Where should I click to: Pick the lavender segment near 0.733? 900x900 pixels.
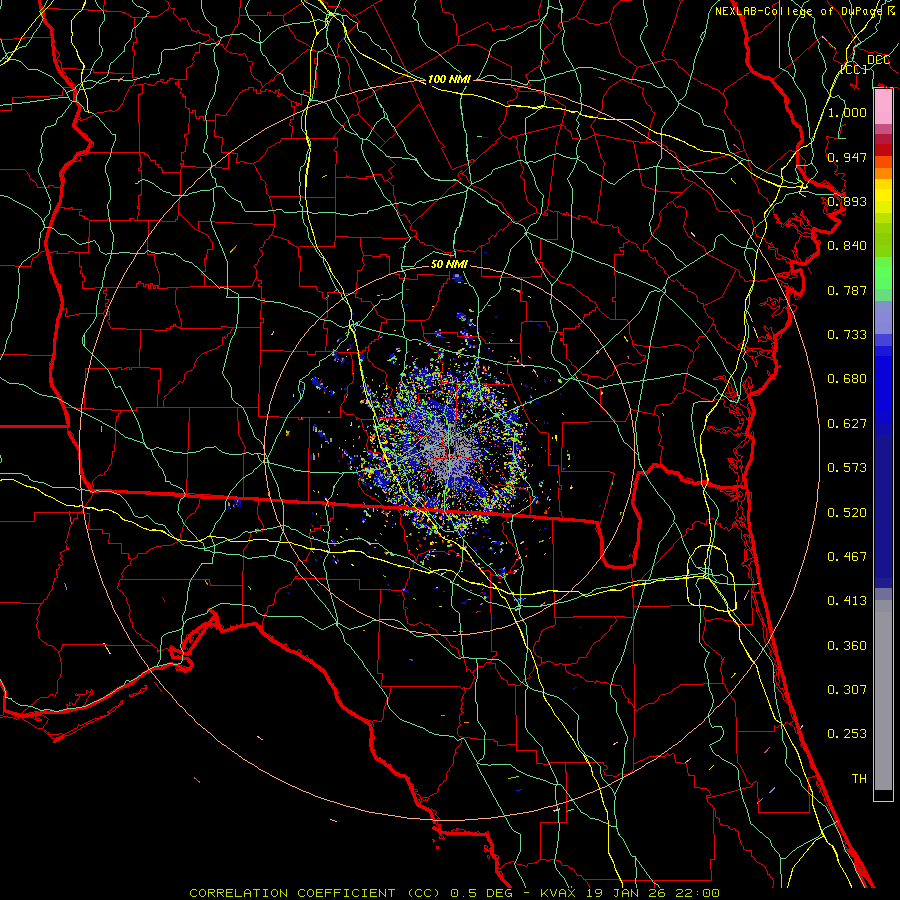pos(883,318)
